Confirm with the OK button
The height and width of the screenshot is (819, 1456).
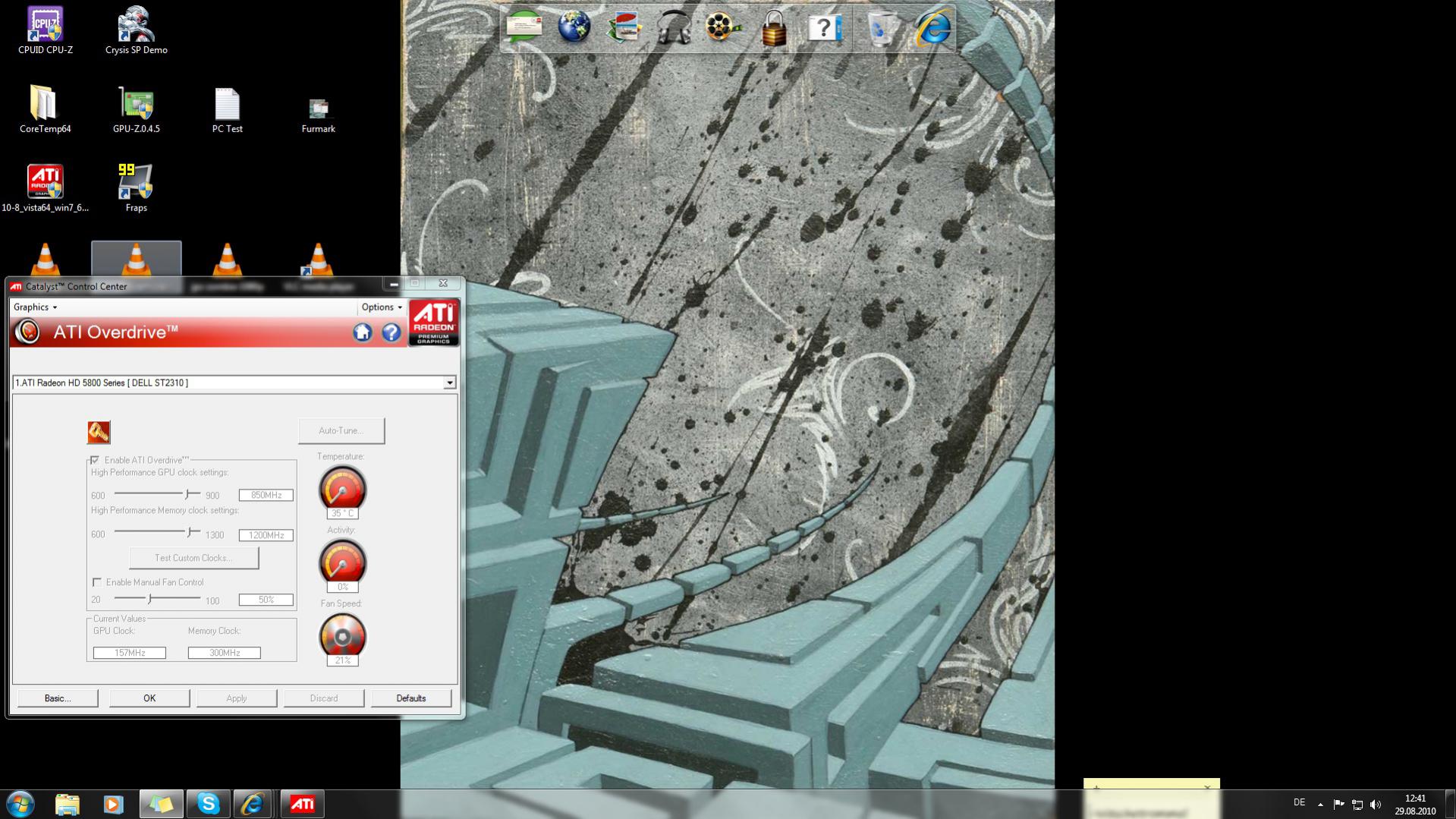pos(149,698)
